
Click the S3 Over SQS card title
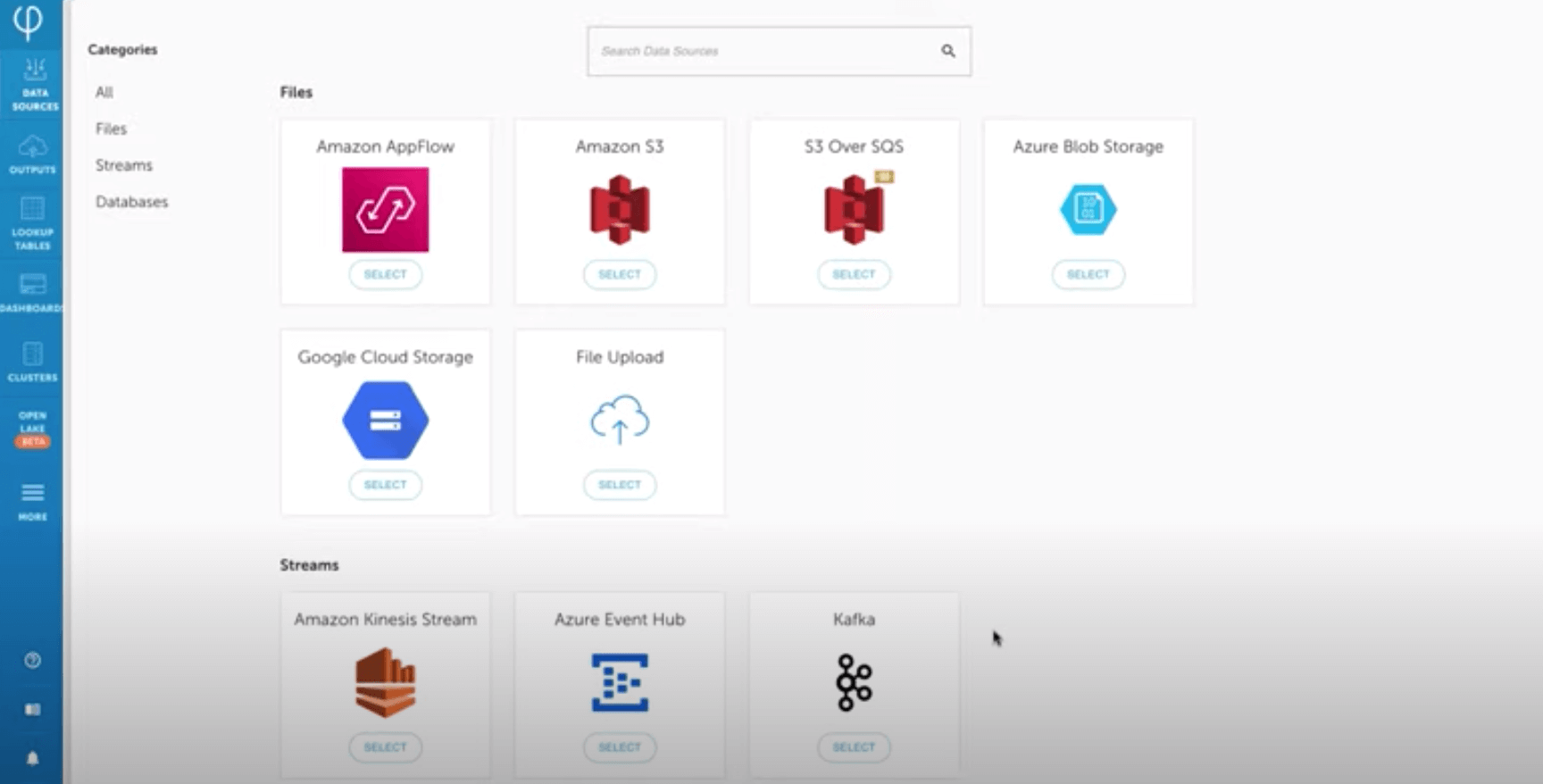854,146
